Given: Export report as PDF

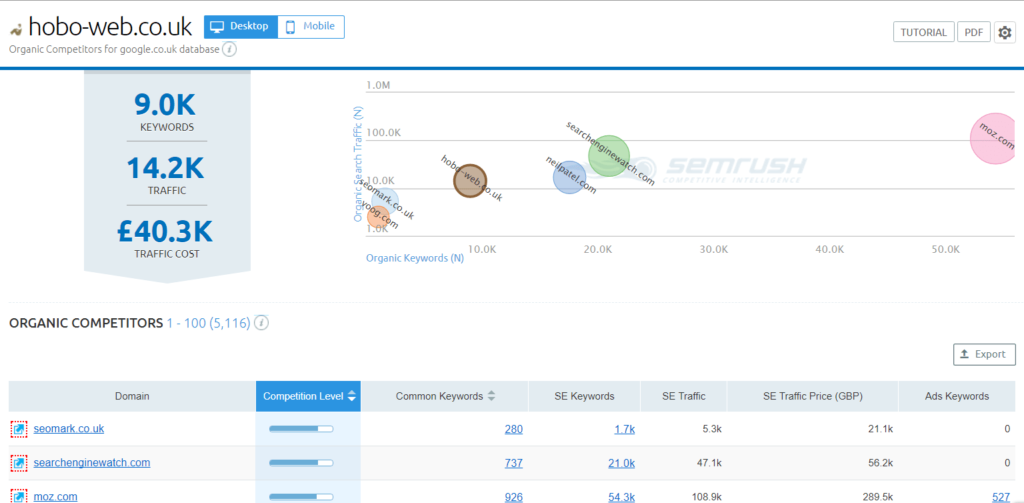Looking at the screenshot, I should click(x=974, y=32).
